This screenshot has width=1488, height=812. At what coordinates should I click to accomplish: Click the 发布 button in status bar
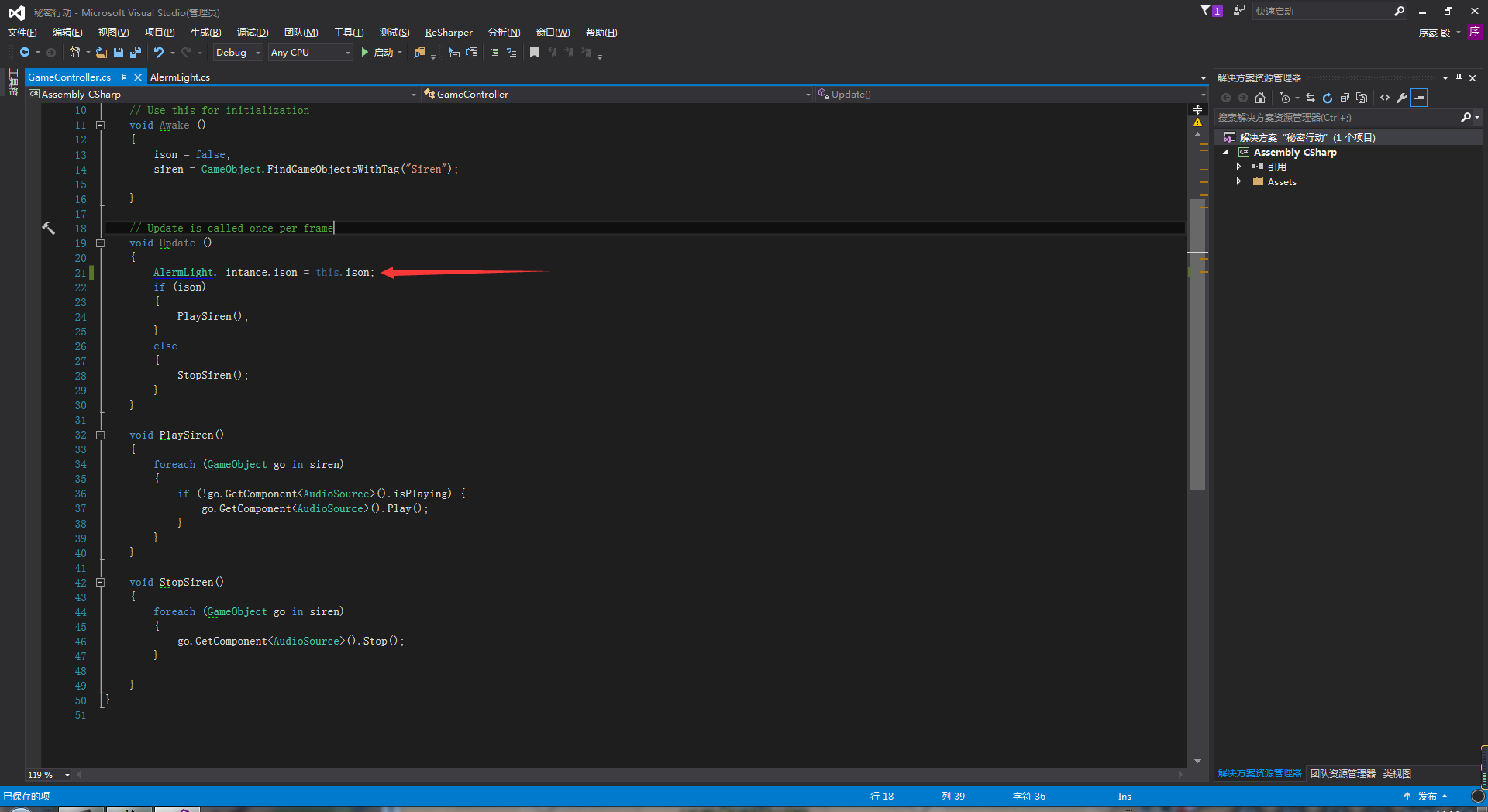1425,797
